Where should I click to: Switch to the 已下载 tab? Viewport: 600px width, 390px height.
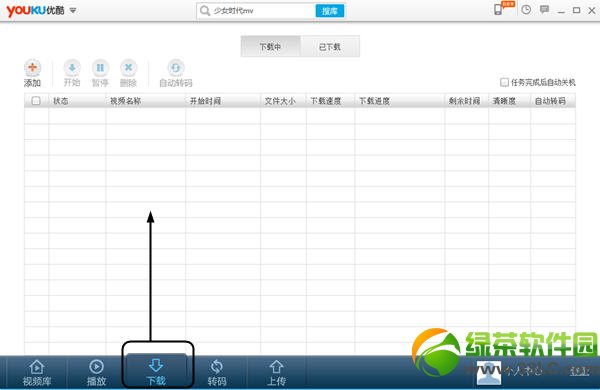[x=330, y=47]
